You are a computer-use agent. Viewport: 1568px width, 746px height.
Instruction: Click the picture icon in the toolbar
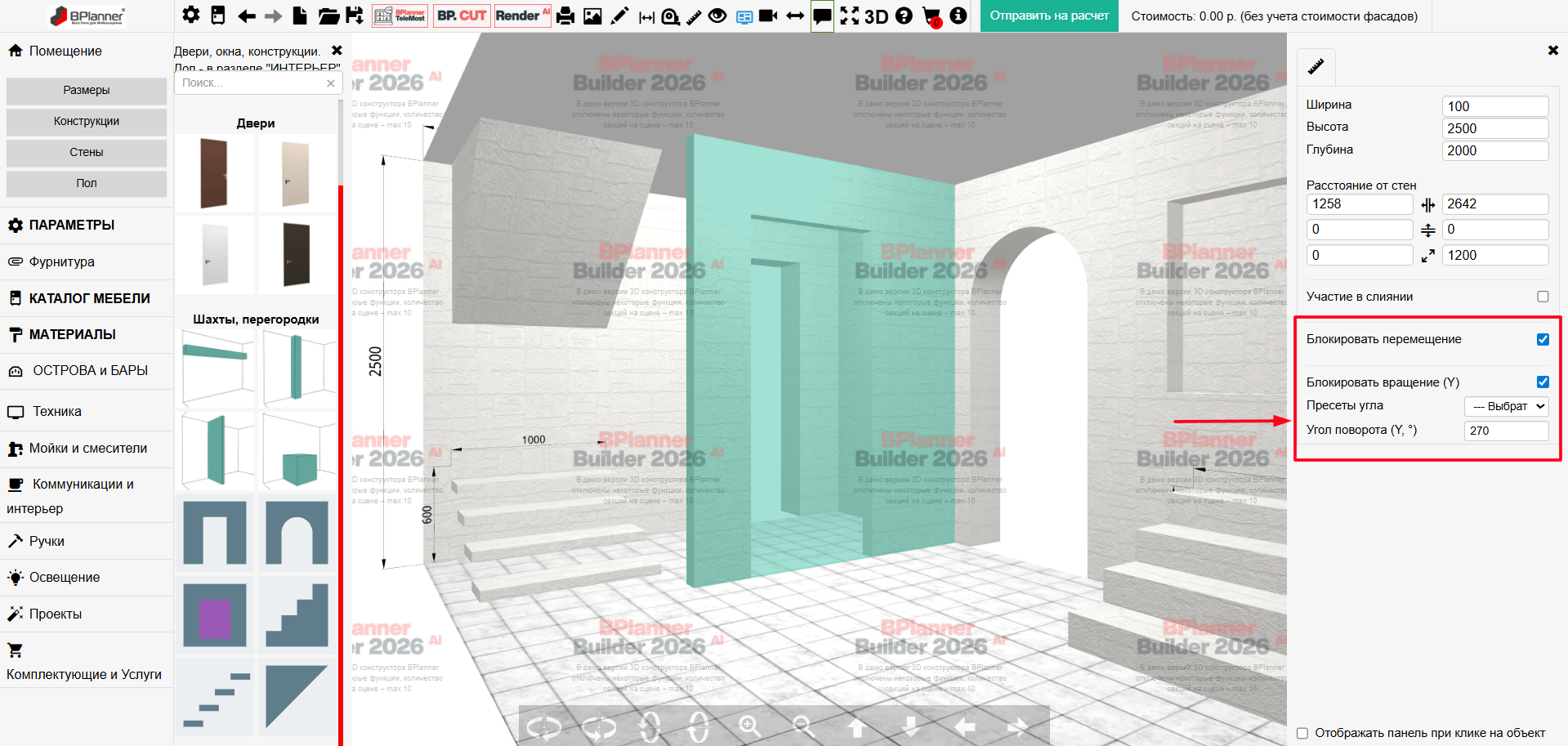[x=592, y=16]
